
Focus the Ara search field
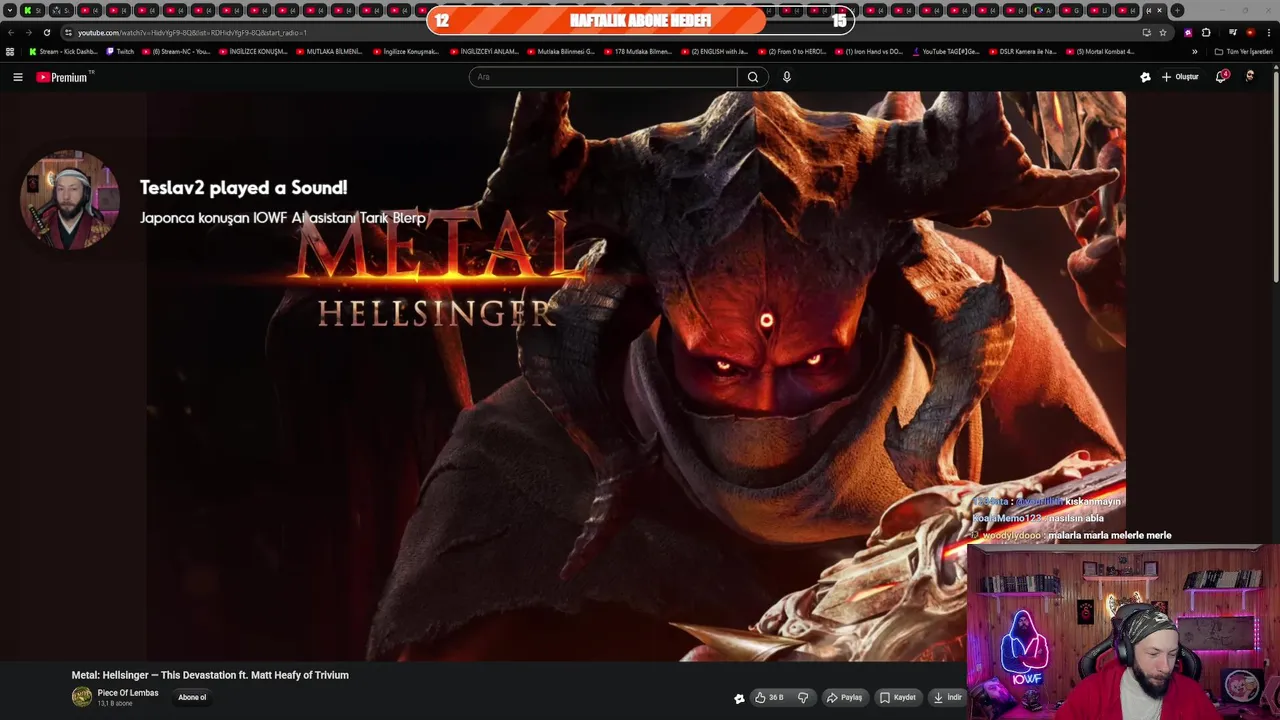pos(603,77)
